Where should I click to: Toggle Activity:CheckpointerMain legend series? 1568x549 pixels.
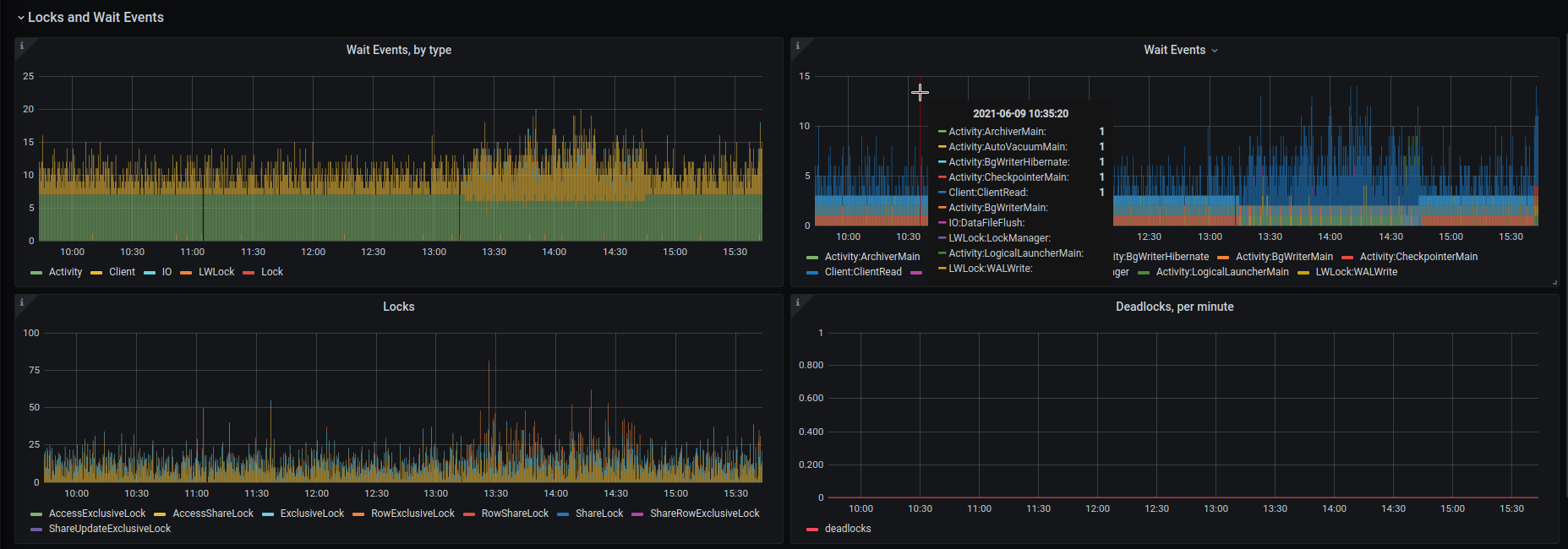click(1418, 257)
